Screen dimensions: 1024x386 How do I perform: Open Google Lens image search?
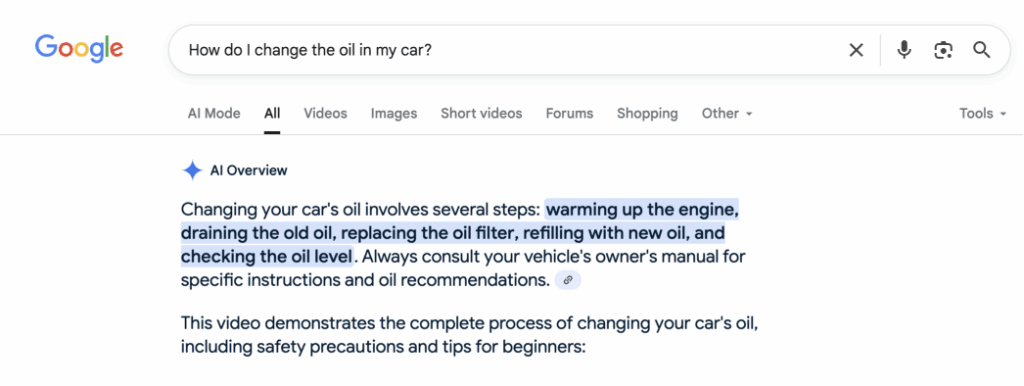pos(943,50)
